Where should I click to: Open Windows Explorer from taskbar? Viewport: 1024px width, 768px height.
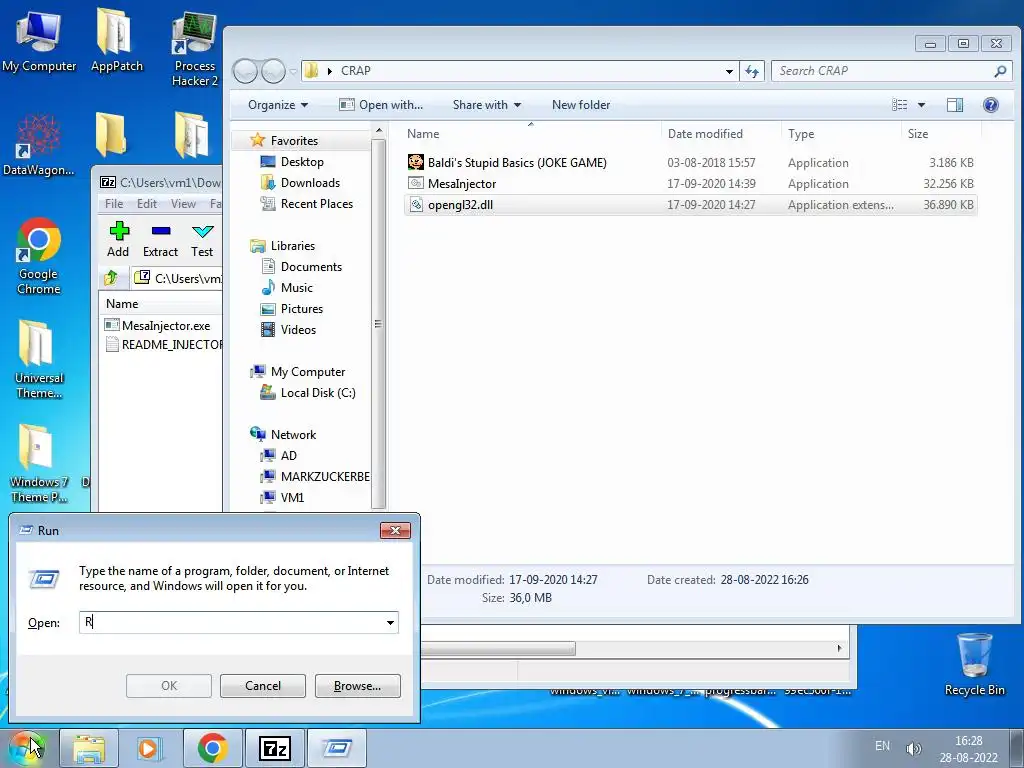(89, 748)
